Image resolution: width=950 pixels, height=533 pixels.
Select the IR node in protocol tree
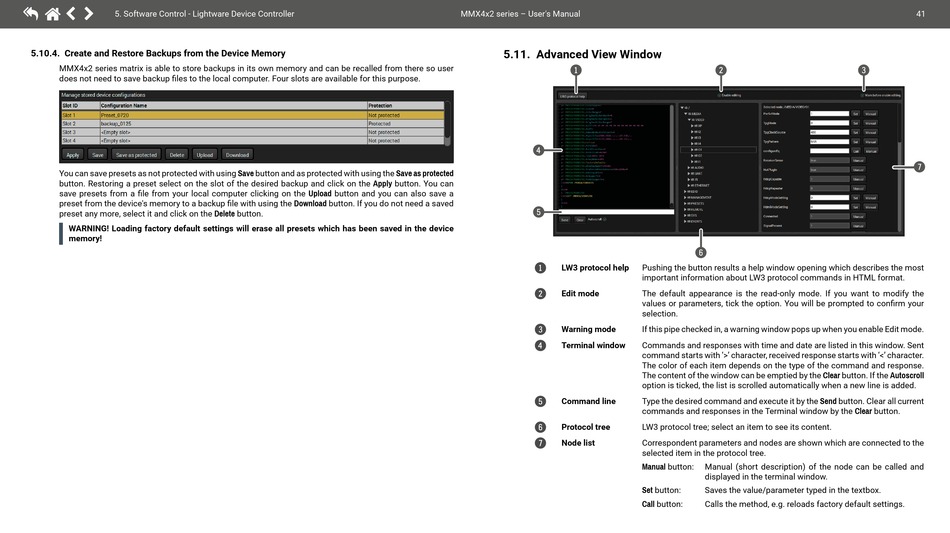point(694,179)
